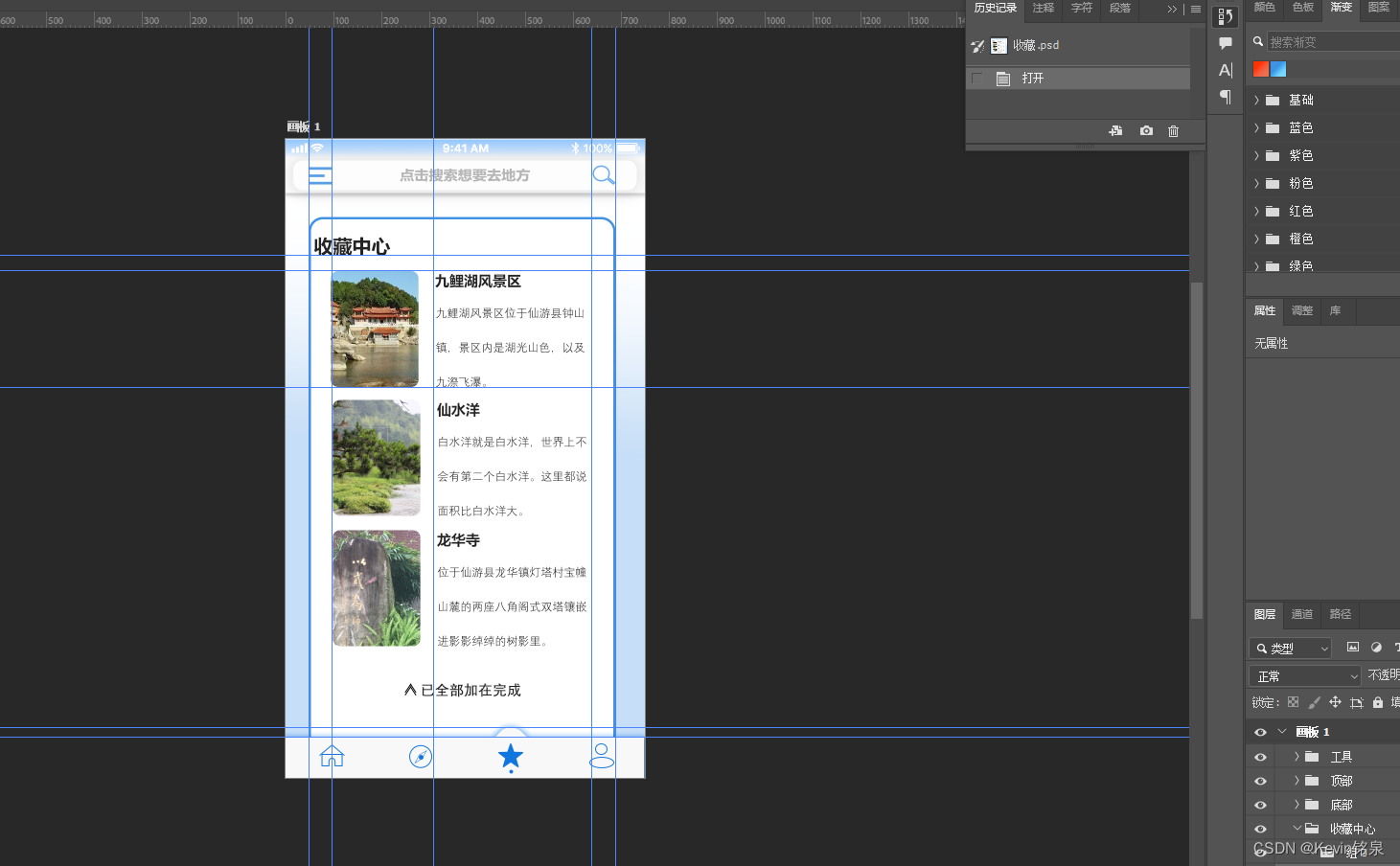Switch to the 色板 tab
1400x866 pixels.
(1302, 8)
